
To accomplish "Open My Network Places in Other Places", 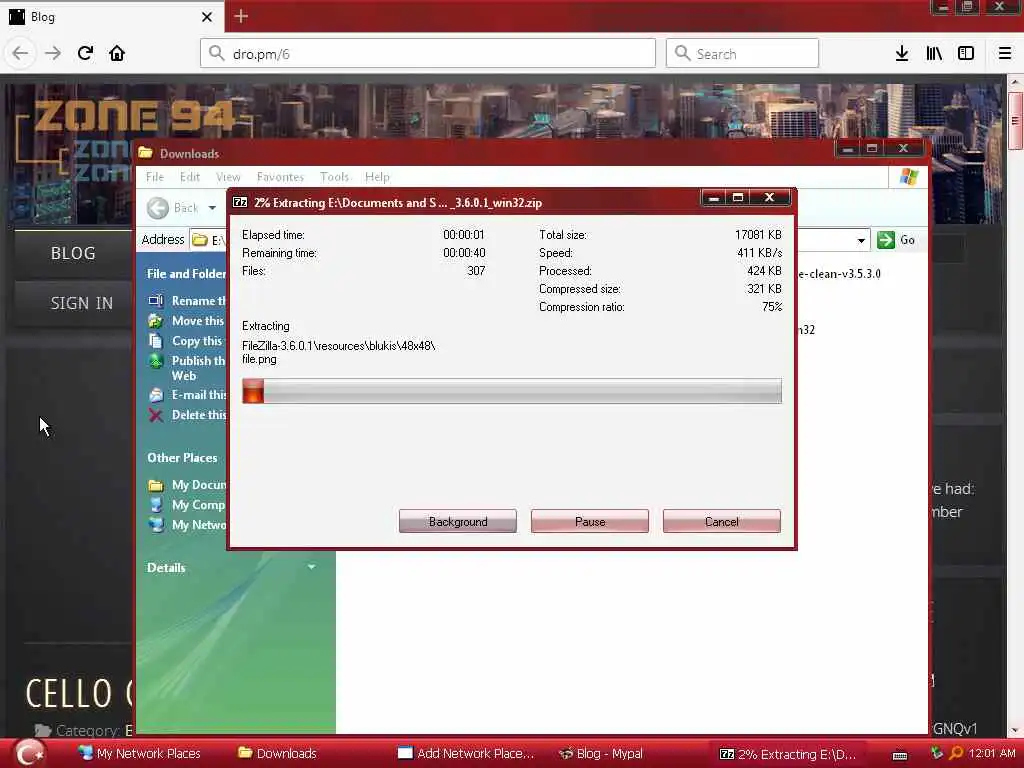I will pyautogui.click(x=187, y=525).
